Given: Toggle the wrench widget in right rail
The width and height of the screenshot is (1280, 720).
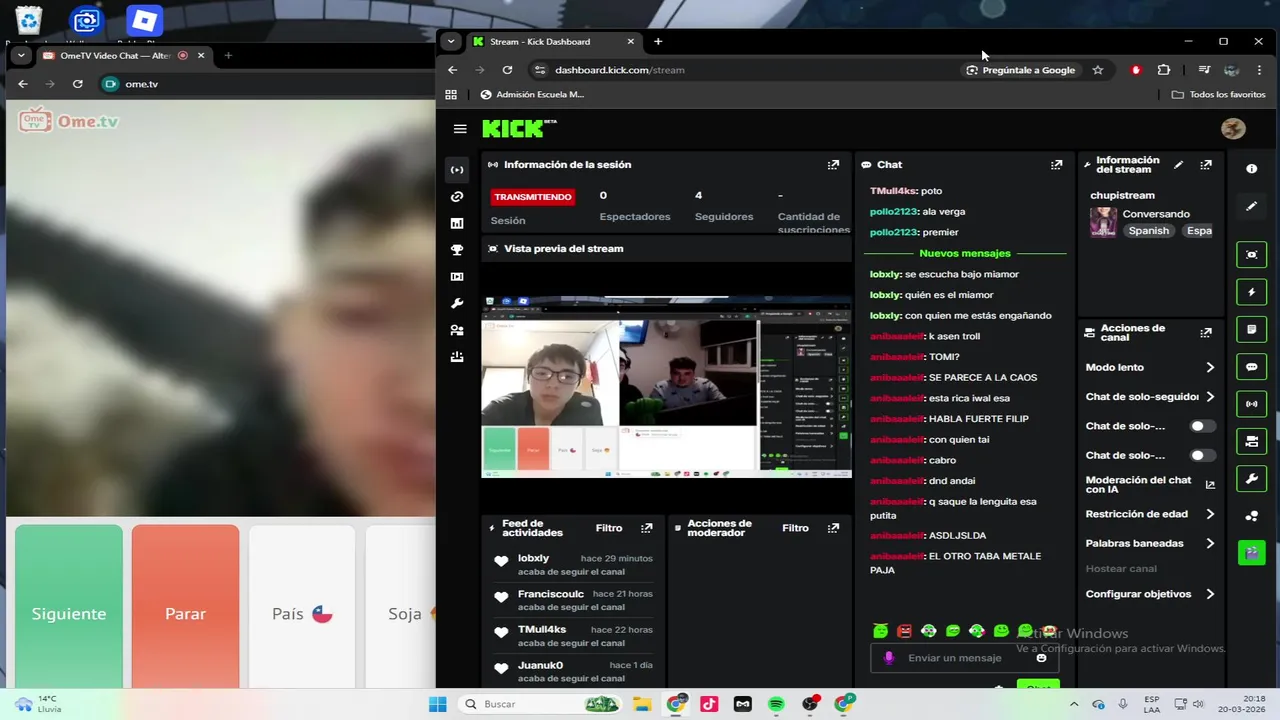Looking at the screenshot, I should 1252,479.
